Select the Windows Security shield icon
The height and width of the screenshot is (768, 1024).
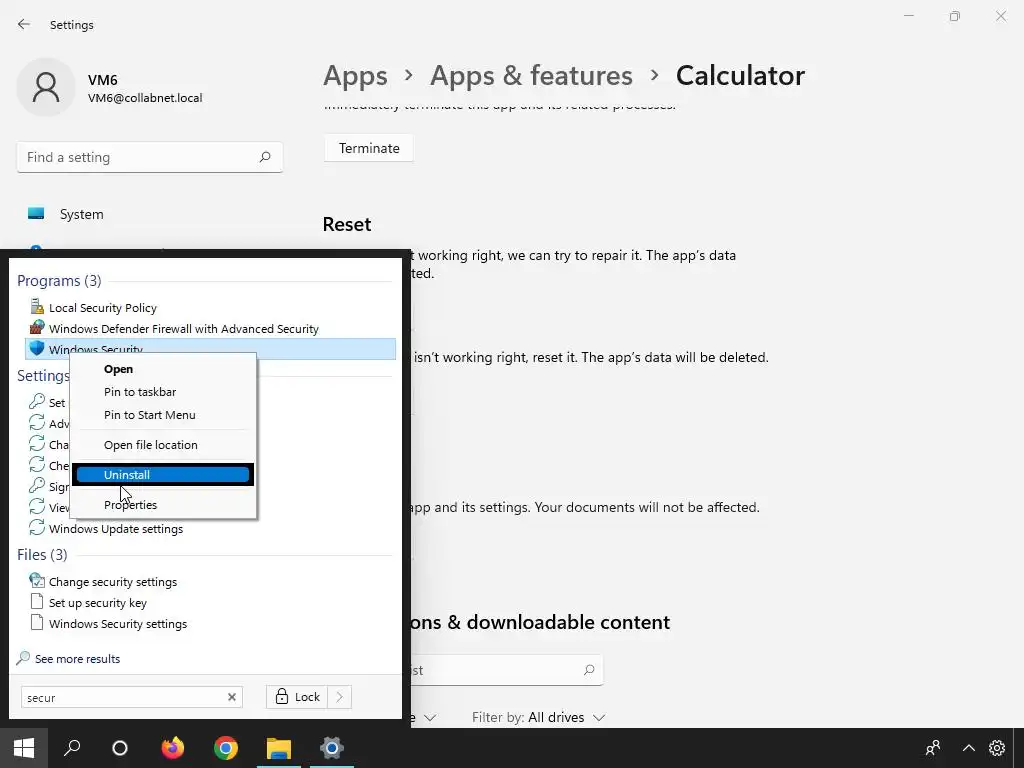(x=37, y=349)
